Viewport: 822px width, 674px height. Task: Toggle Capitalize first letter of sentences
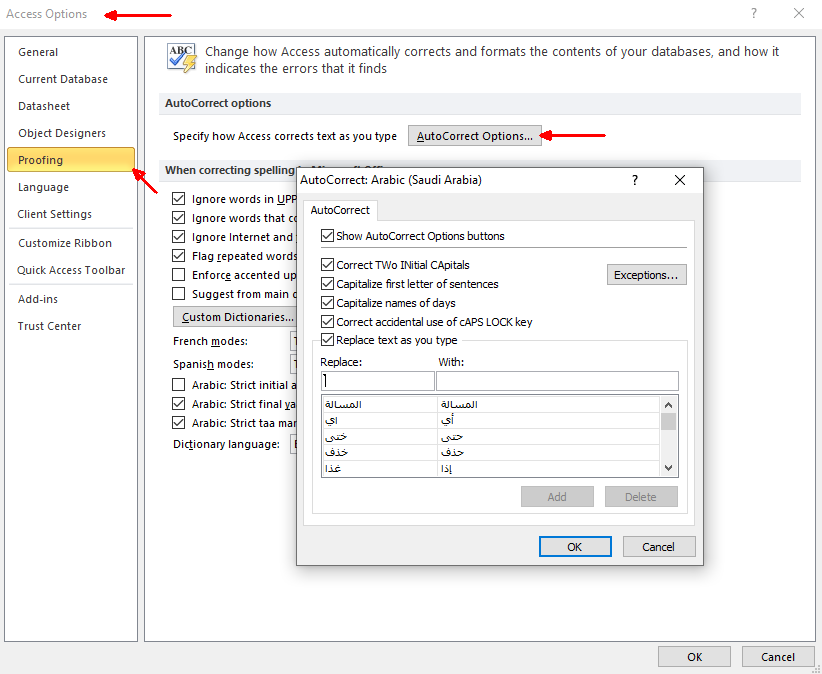pyautogui.click(x=327, y=284)
